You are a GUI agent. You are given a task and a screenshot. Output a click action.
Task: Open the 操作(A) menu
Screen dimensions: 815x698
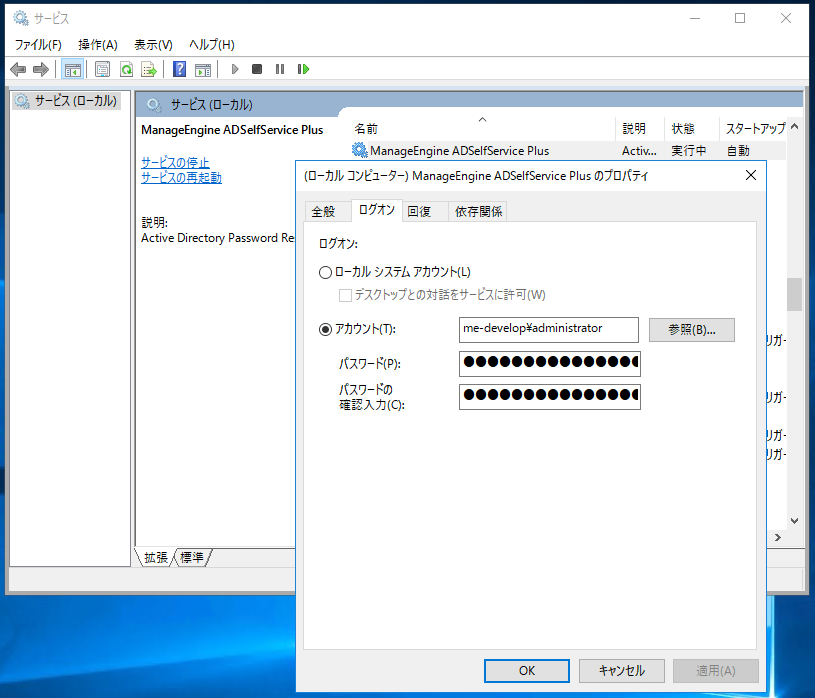[98, 45]
